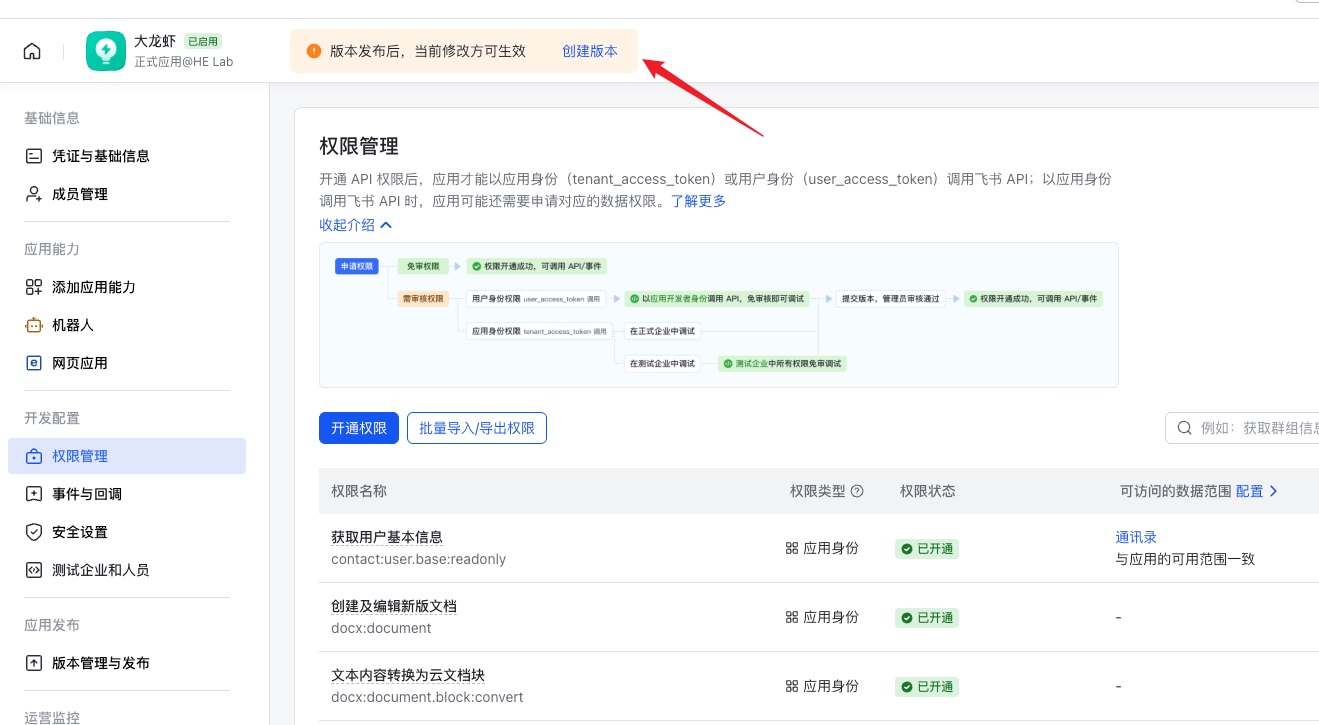The width and height of the screenshot is (1319, 725).
Task: Click green check in 文本内容转换为云文档块 status badge
Action: pyautogui.click(x=907, y=687)
